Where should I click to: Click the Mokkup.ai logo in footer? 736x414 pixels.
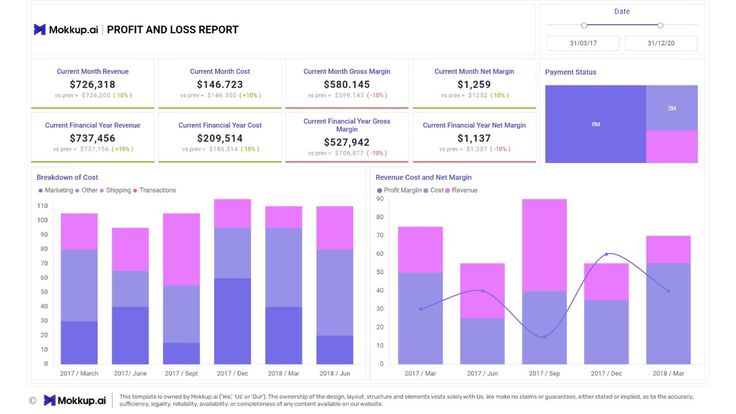75,400
